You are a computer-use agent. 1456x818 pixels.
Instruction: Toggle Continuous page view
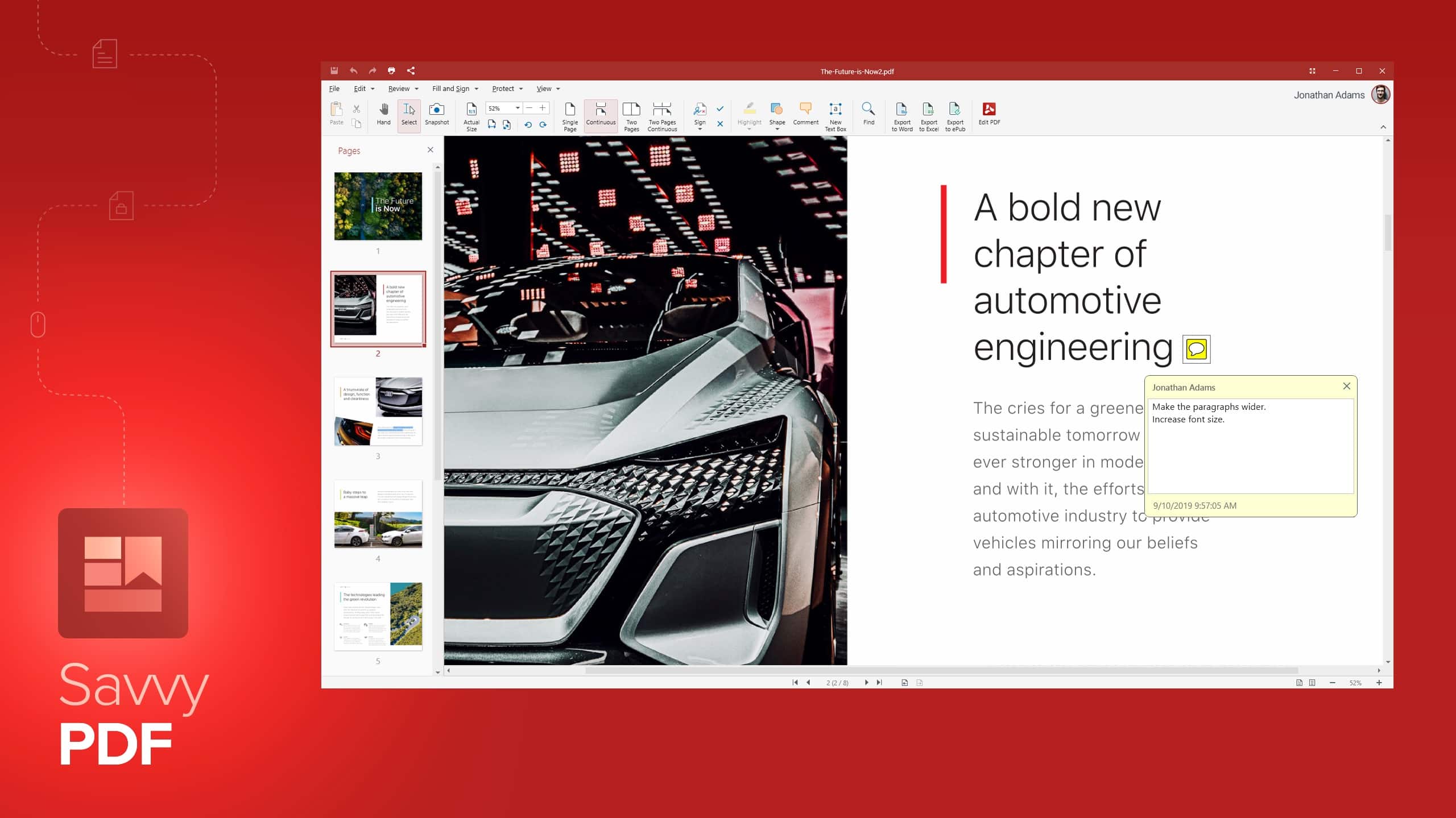click(601, 114)
